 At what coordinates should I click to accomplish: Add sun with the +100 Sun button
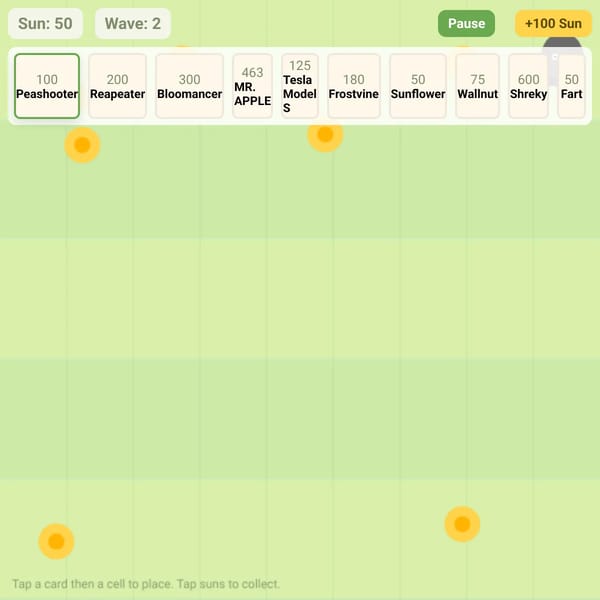pos(553,24)
